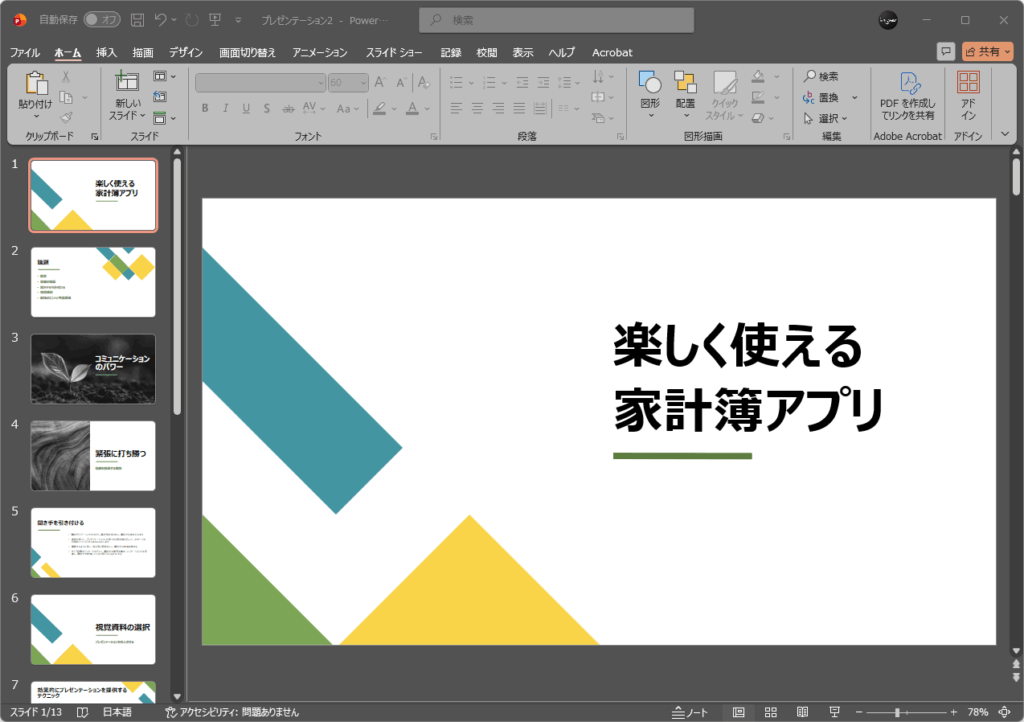
Task: Click the Arrange (配置) icon
Action: point(685,84)
